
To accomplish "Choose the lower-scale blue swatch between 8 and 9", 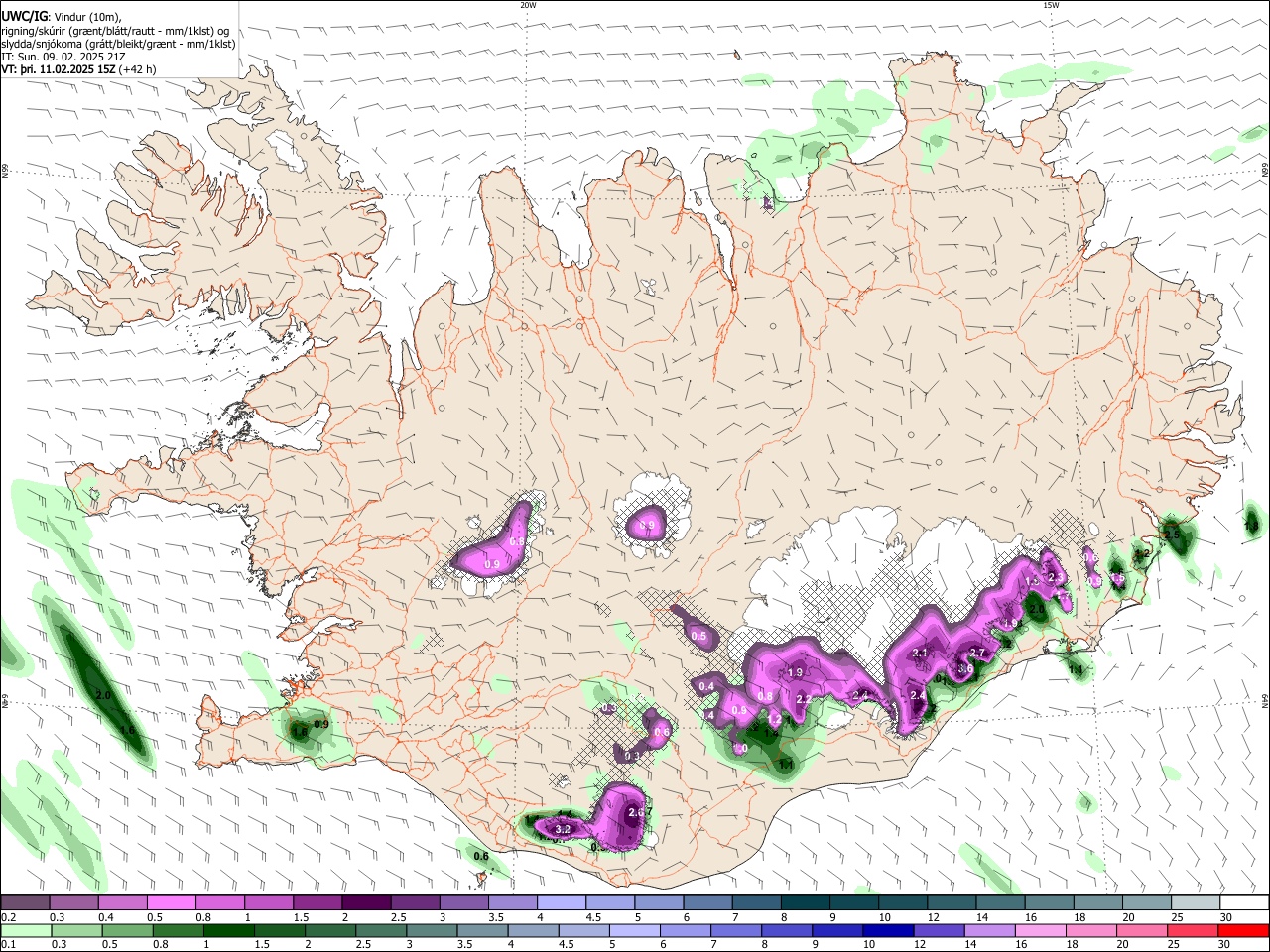I will (787, 930).
